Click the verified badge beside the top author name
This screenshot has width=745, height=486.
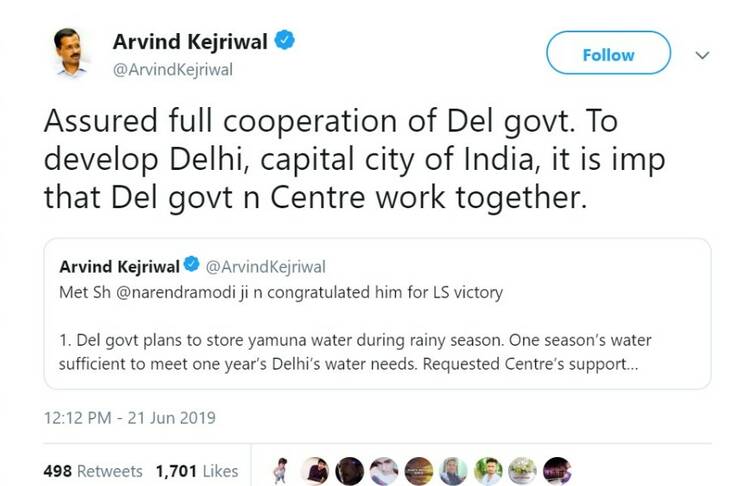(x=285, y=42)
